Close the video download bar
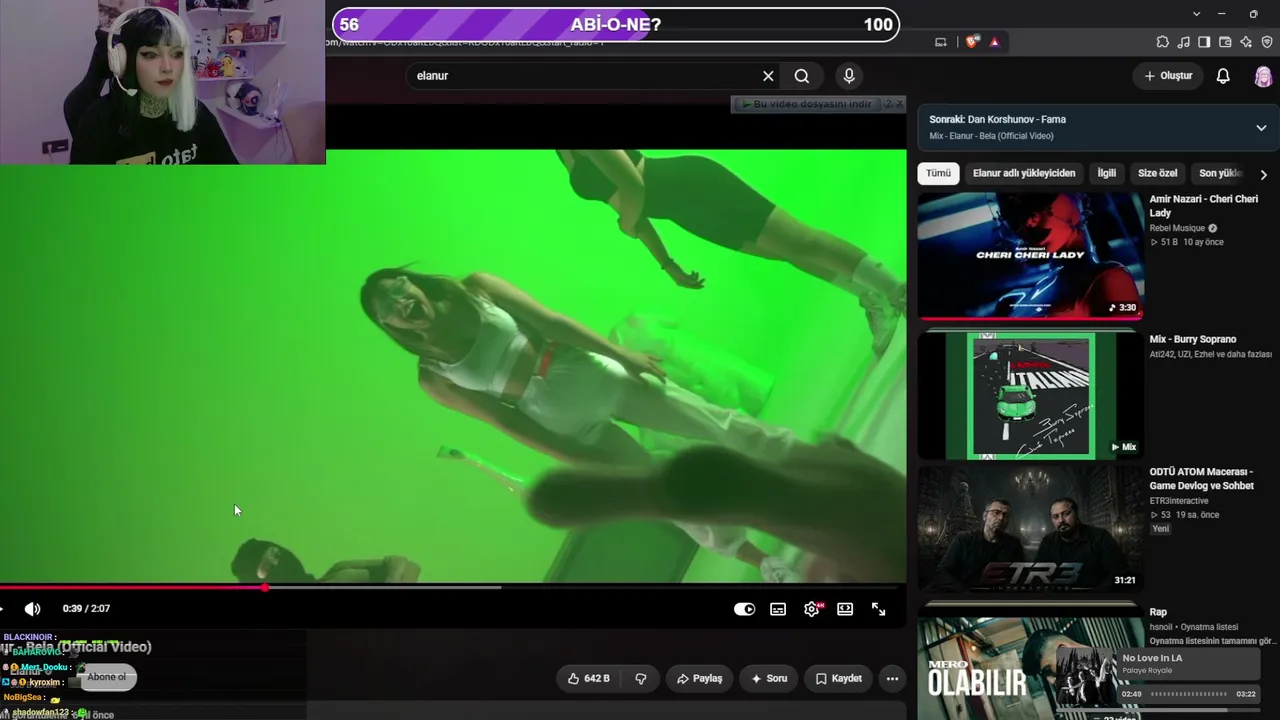This screenshot has height=720, width=1280. 899,104
